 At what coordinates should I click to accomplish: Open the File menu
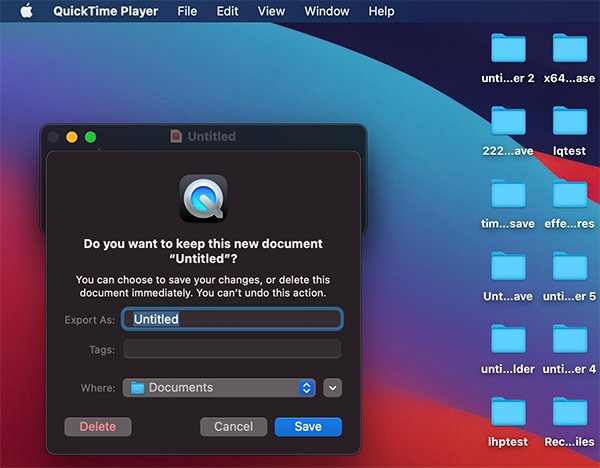tap(187, 11)
